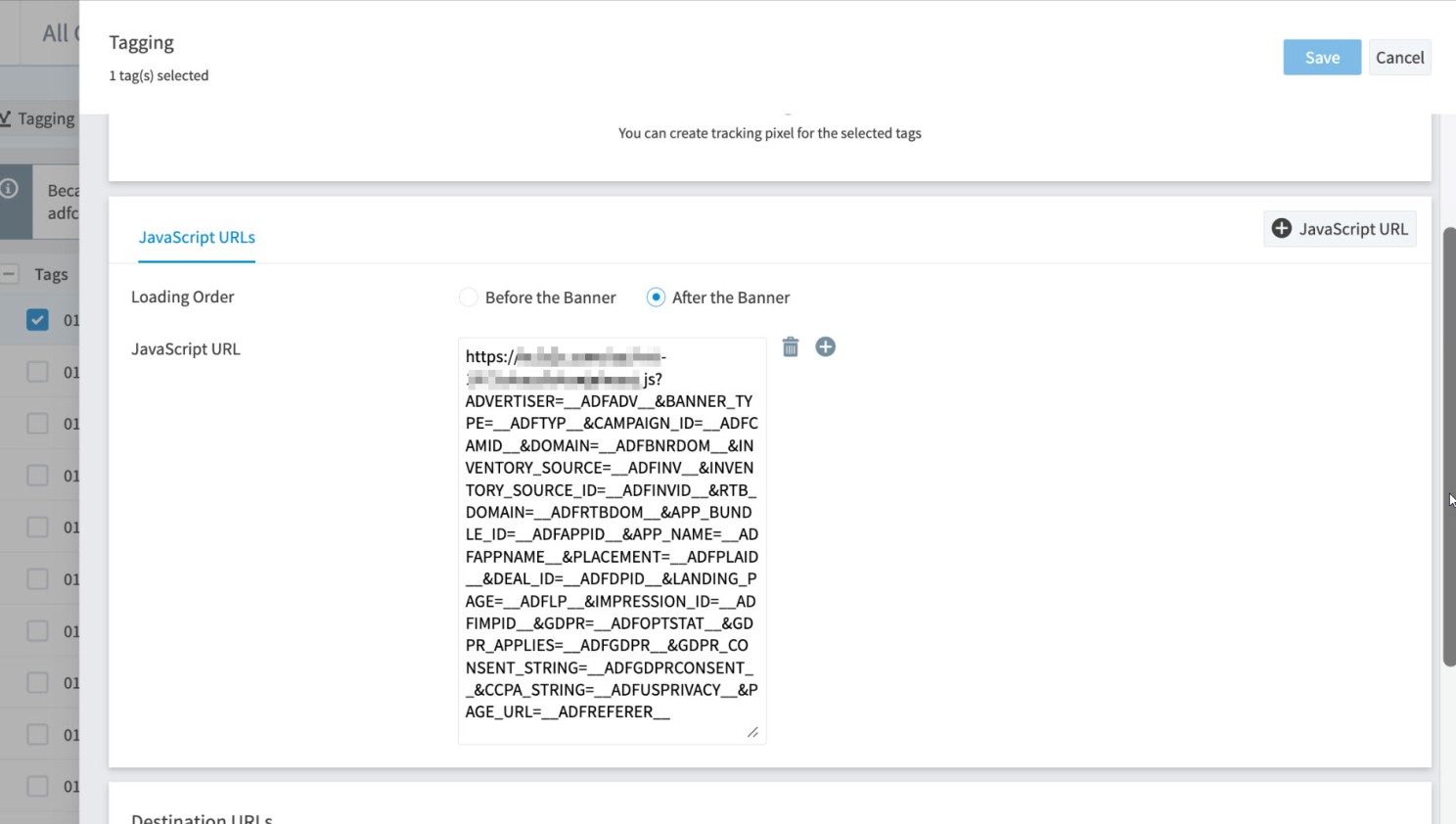The width and height of the screenshot is (1456, 824).
Task: Select the Before the Banner radio button
Action: (x=469, y=297)
